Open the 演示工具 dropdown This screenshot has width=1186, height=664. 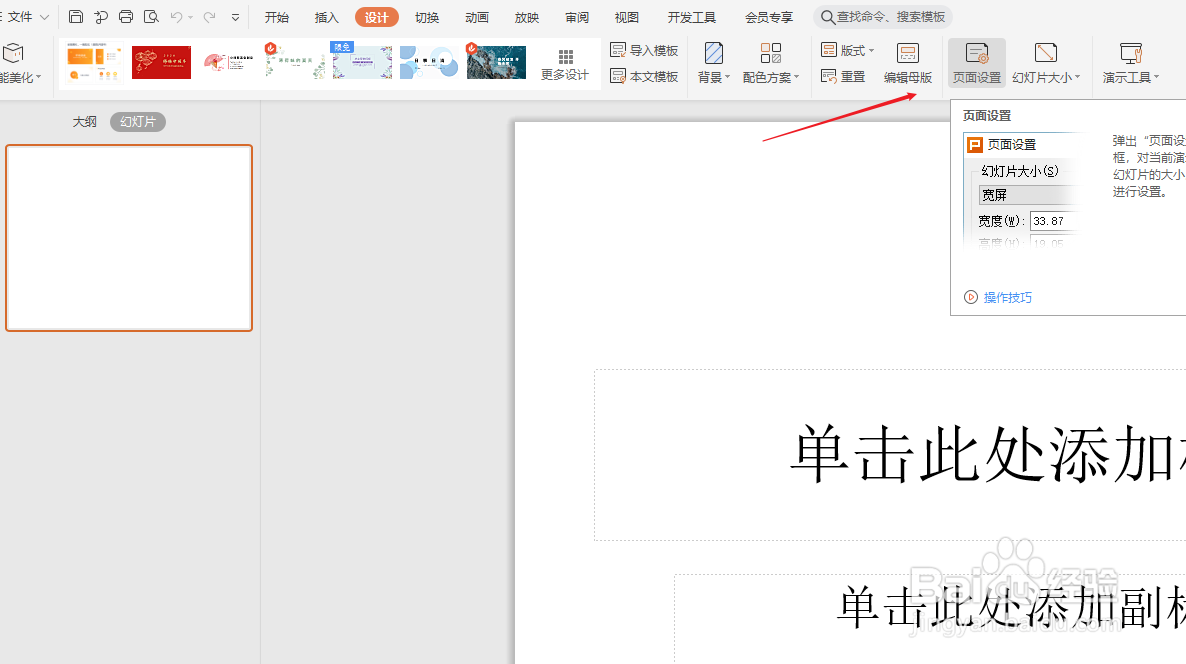[1131, 63]
